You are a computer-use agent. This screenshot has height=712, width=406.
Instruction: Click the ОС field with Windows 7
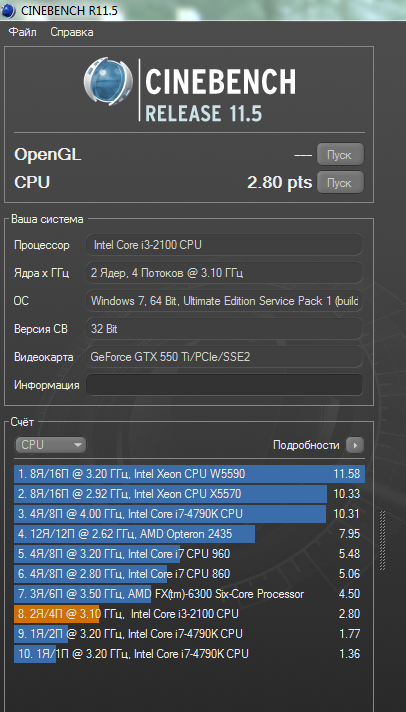click(224, 301)
